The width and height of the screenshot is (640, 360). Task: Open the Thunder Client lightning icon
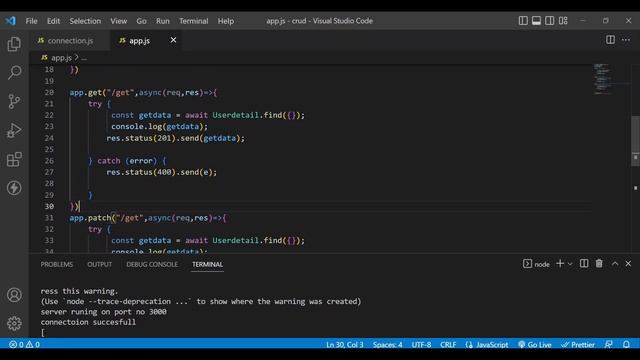point(14,188)
